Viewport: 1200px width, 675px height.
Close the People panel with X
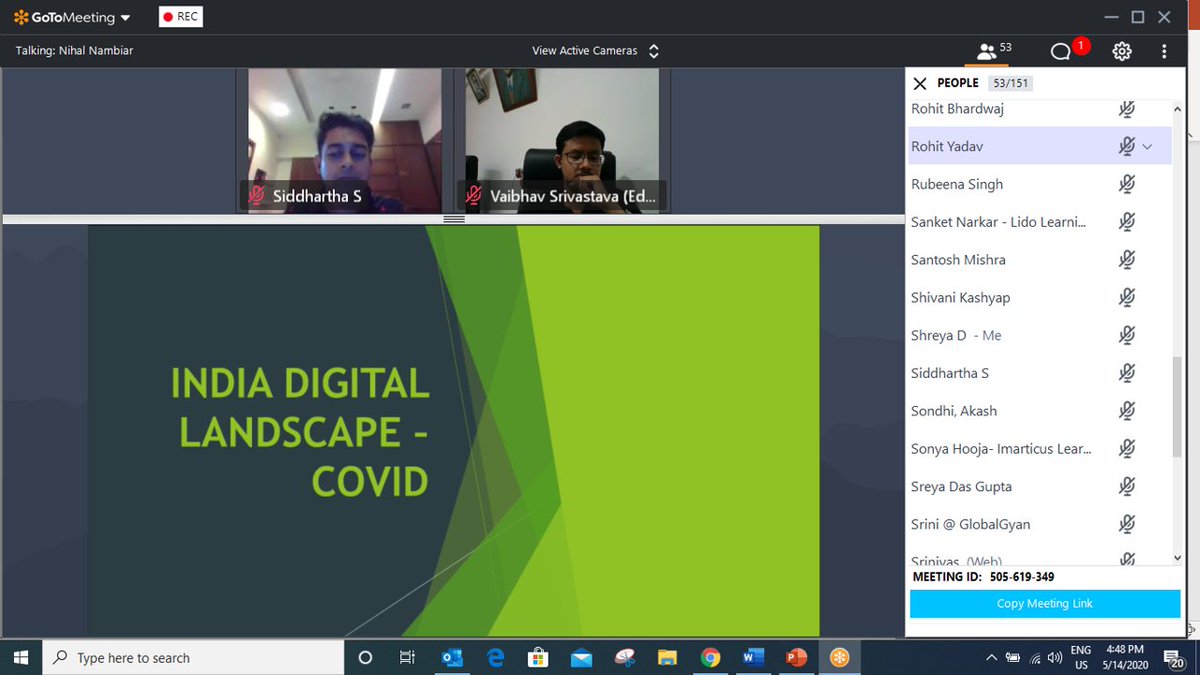point(920,84)
